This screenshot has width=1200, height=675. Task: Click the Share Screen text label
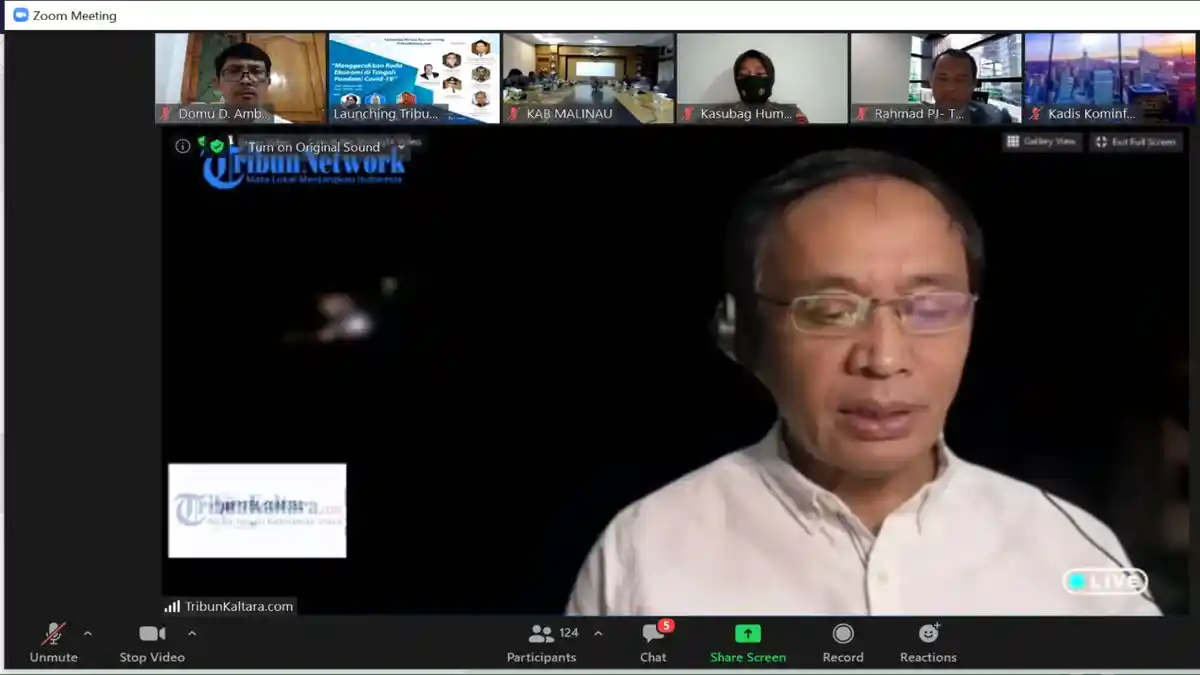(x=748, y=657)
